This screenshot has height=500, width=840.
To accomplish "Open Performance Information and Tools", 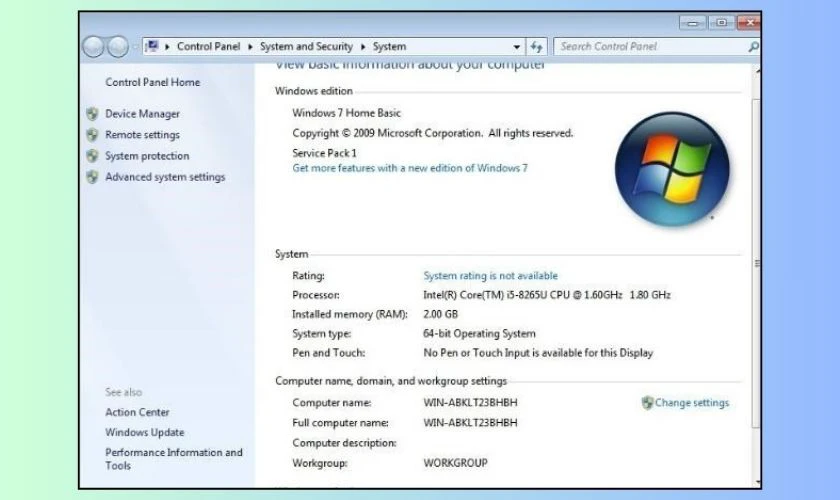I will coord(174,459).
